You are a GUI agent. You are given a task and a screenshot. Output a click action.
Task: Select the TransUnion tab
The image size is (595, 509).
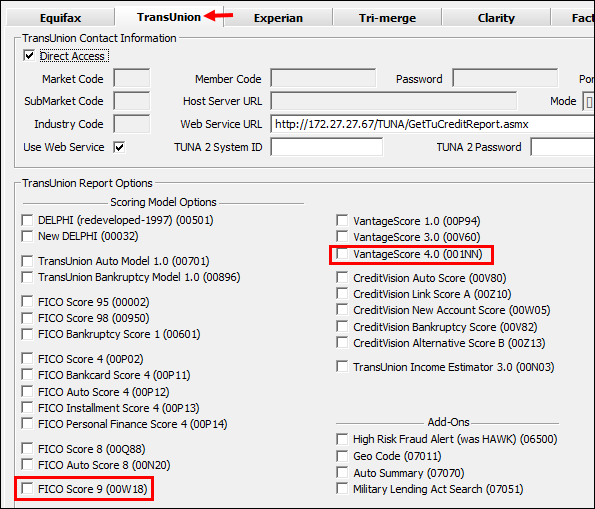169,17
